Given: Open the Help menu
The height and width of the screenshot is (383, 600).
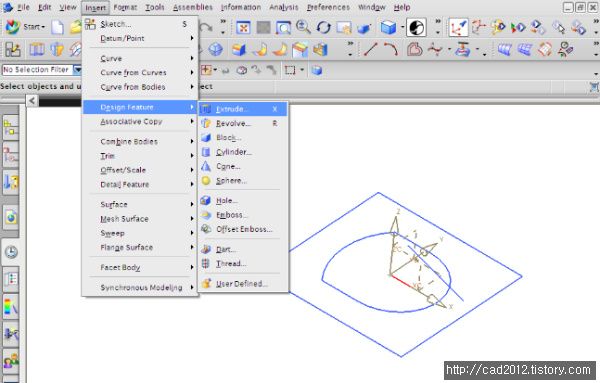Looking at the screenshot, I should (402, 7).
